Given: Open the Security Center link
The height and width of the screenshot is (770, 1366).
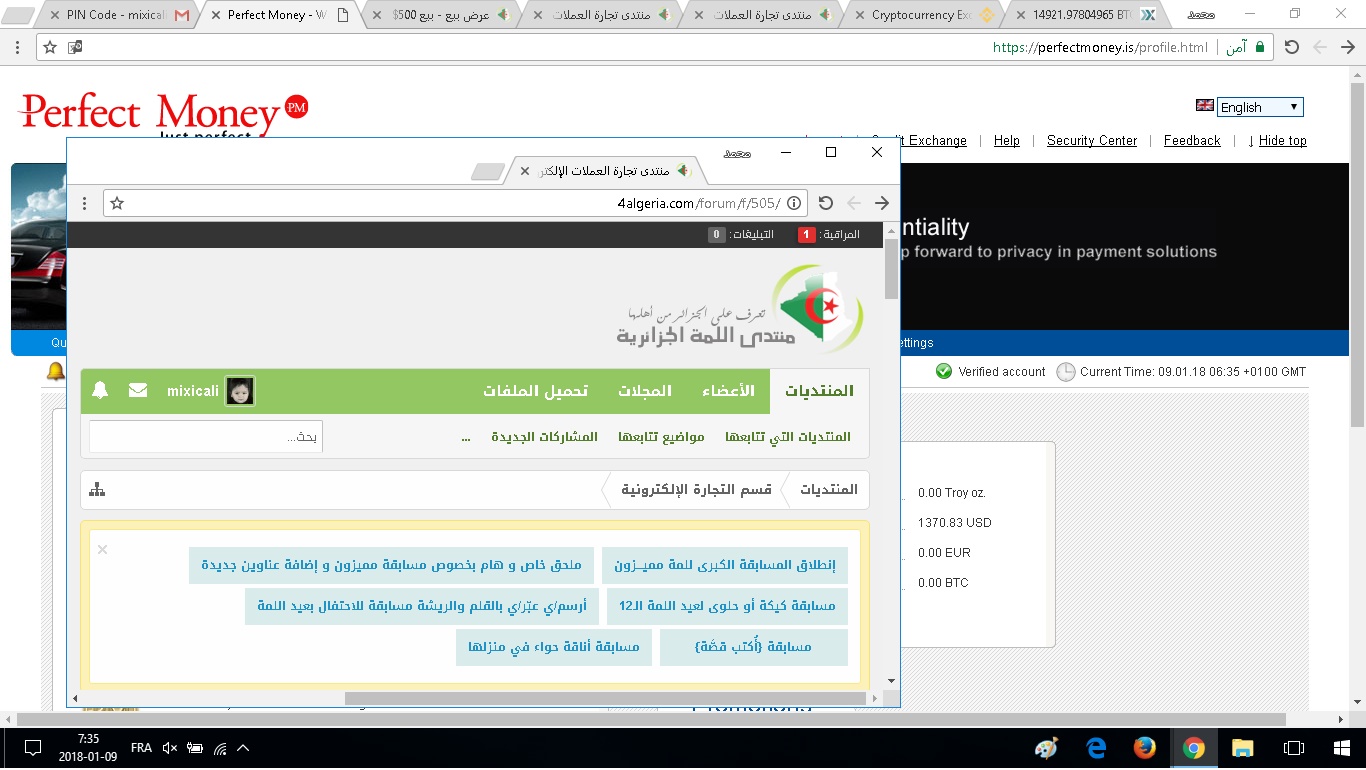Looking at the screenshot, I should 1091,141.
